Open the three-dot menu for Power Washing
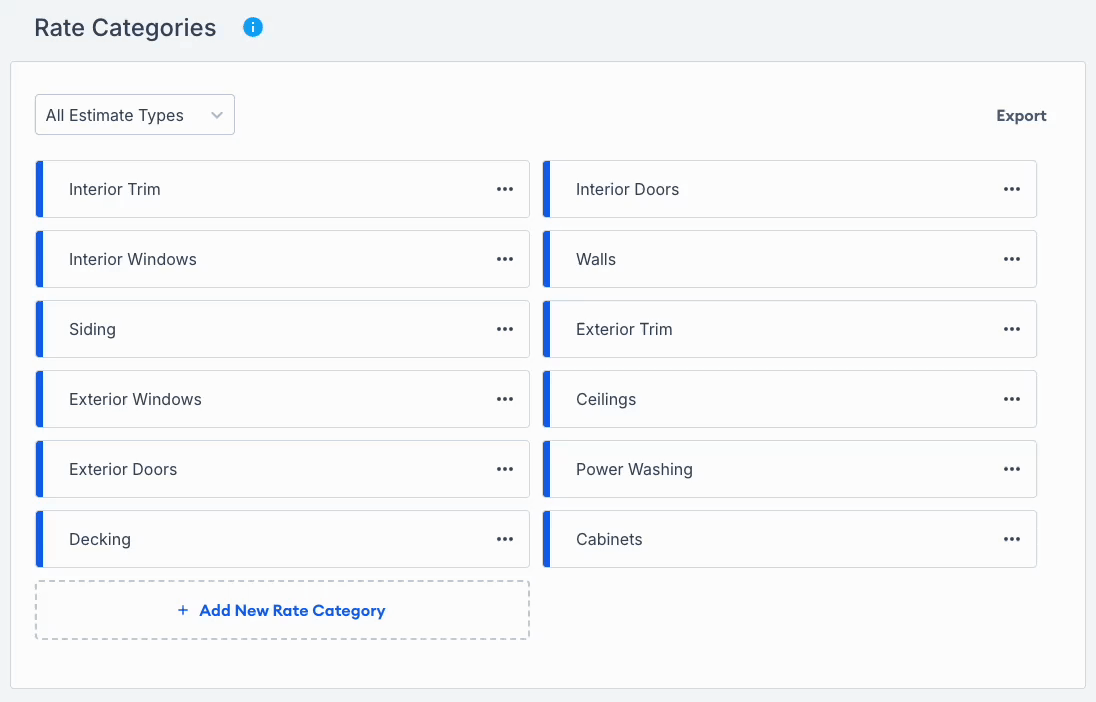Image resolution: width=1096 pixels, height=702 pixels. click(x=1011, y=468)
